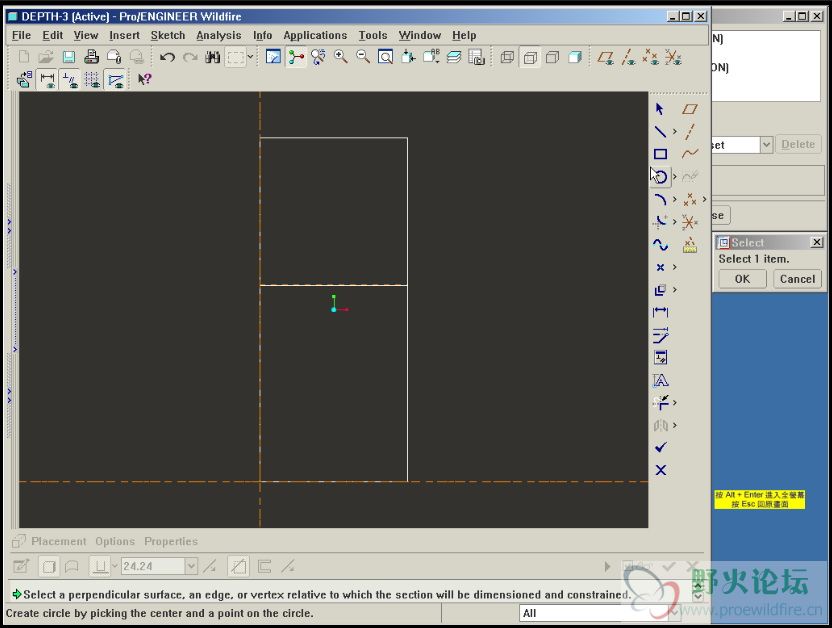Open the depth value 24.24 dropdown
Viewport: 832px width, 628px height.
coord(191,566)
